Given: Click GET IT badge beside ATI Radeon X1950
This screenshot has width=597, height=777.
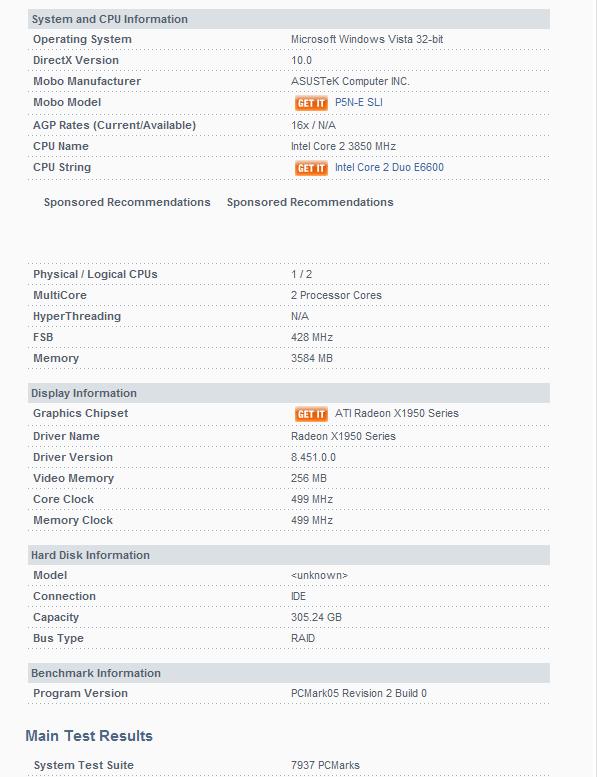Looking at the screenshot, I should pyautogui.click(x=311, y=414).
